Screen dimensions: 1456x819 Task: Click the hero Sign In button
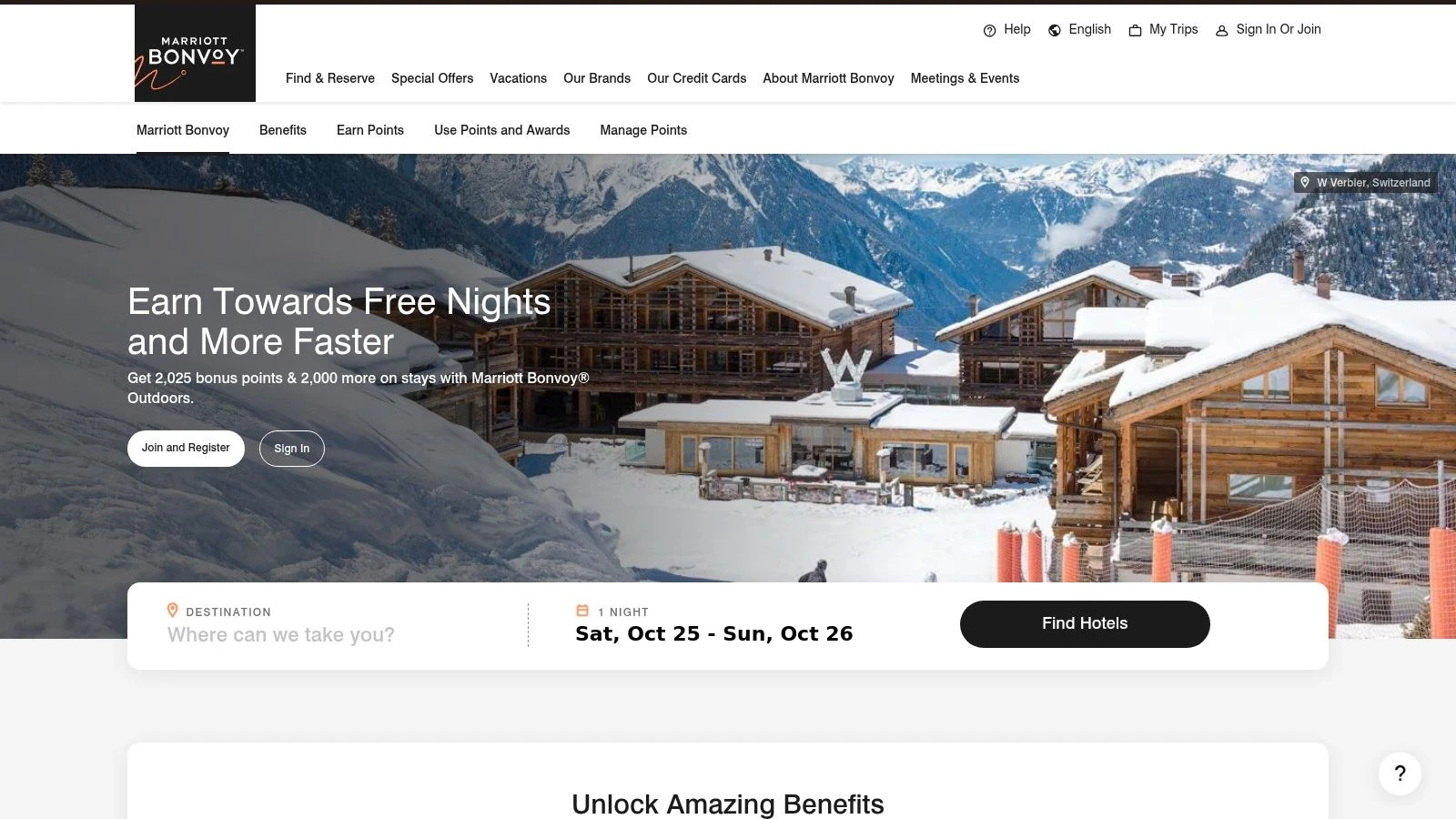292,449
